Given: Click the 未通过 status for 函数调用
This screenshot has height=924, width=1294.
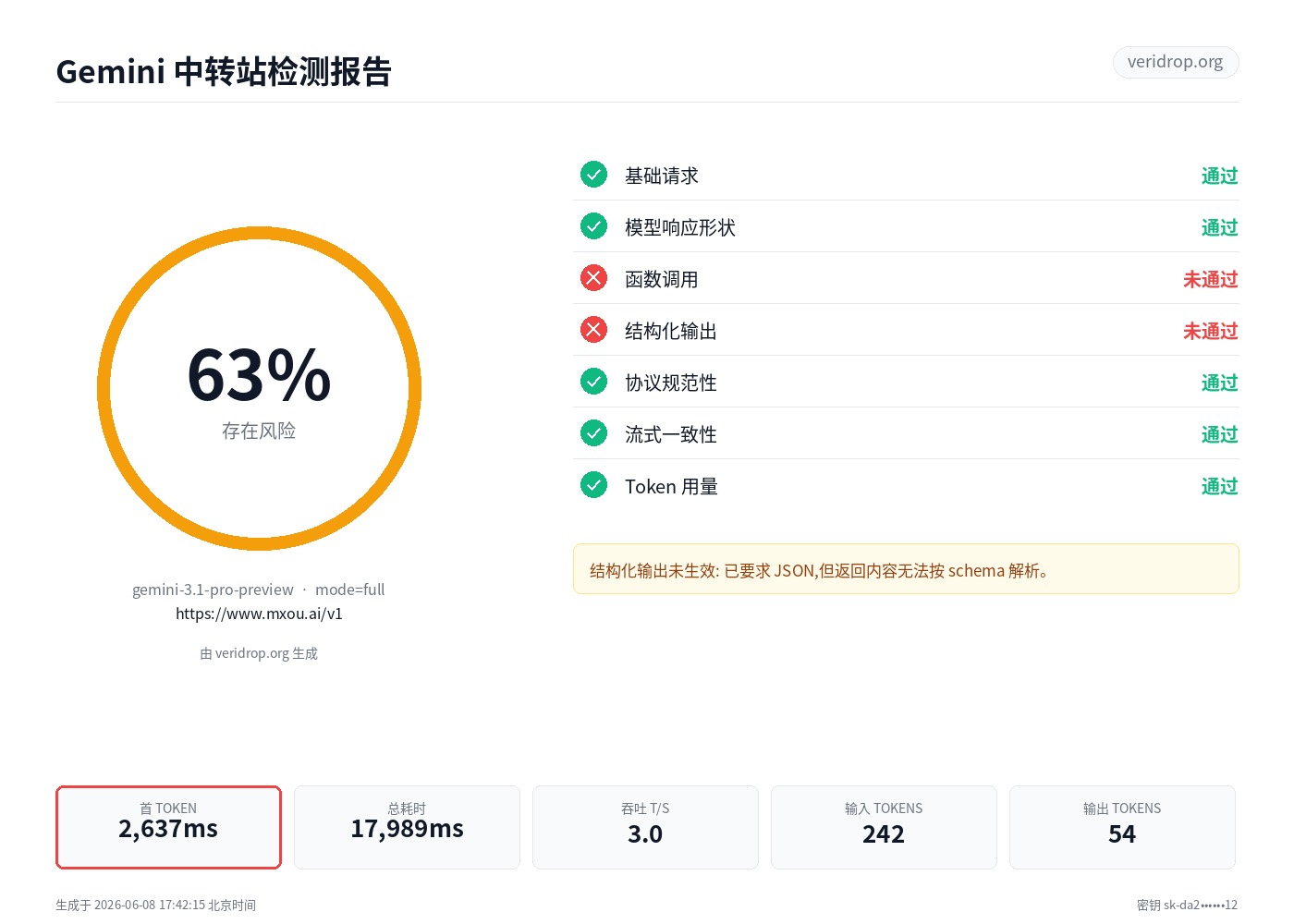Looking at the screenshot, I should [x=1210, y=279].
